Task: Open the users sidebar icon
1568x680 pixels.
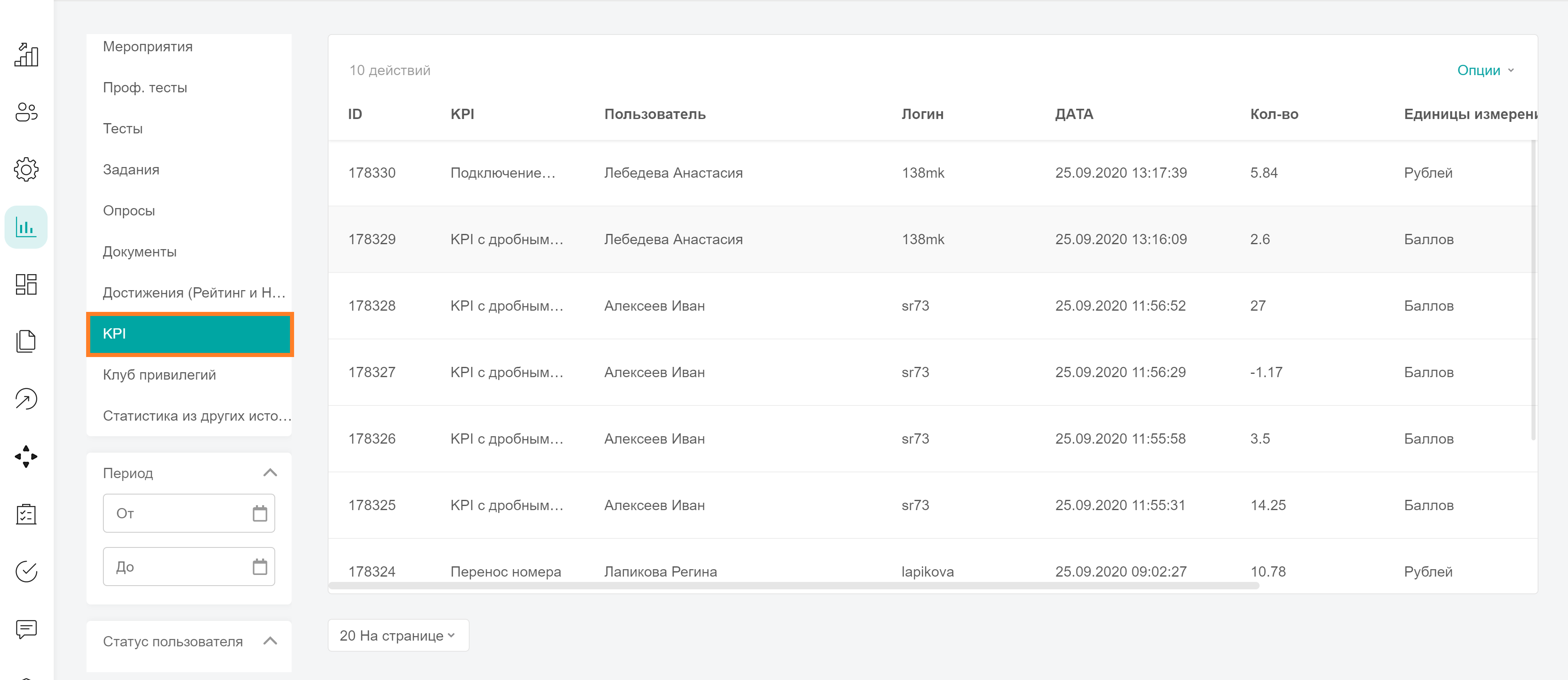Action: click(x=26, y=112)
